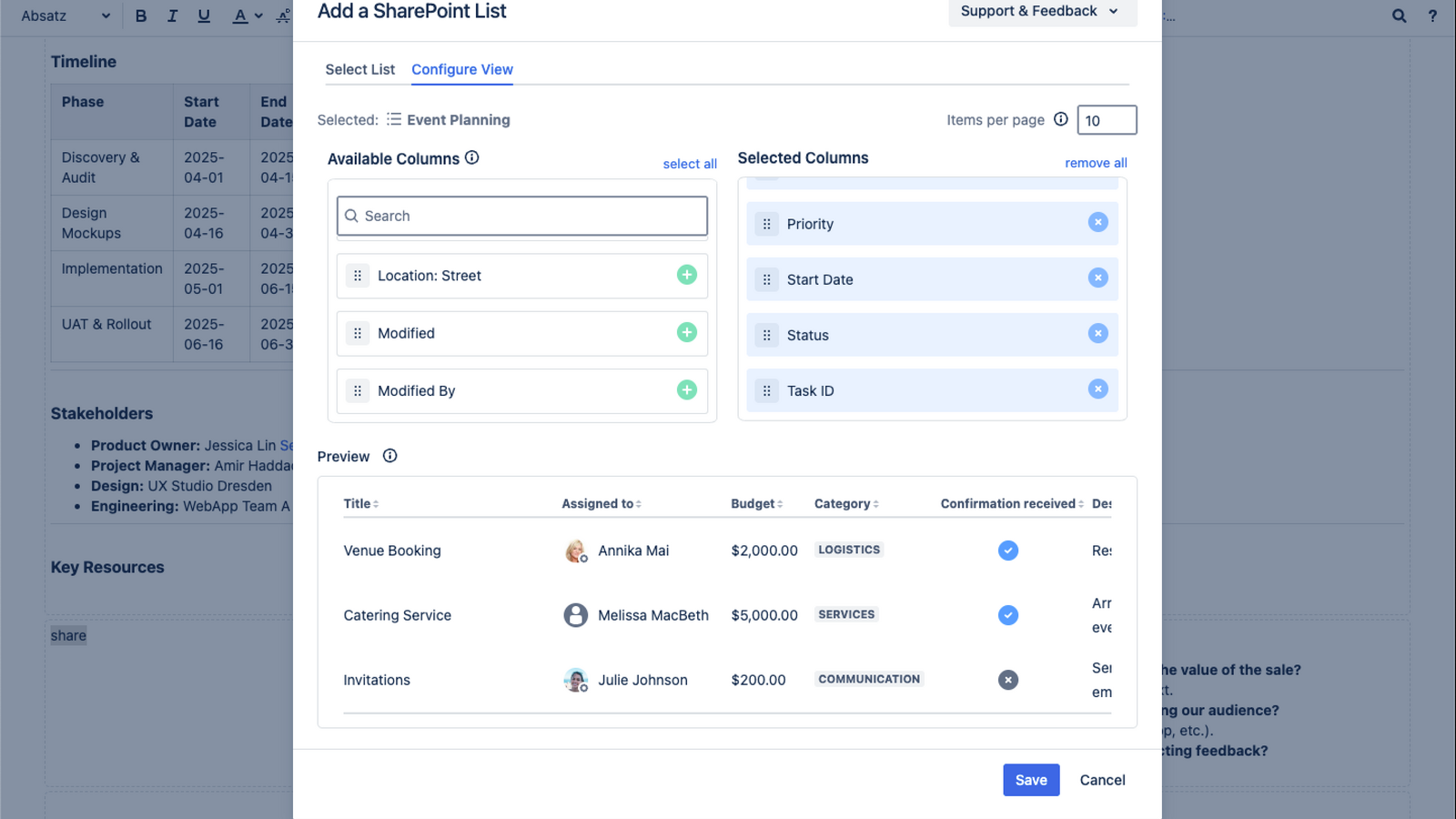
Task: Click Melissa MacBeth's avatar
Action: pyautogui.click(x=575, y=615)
